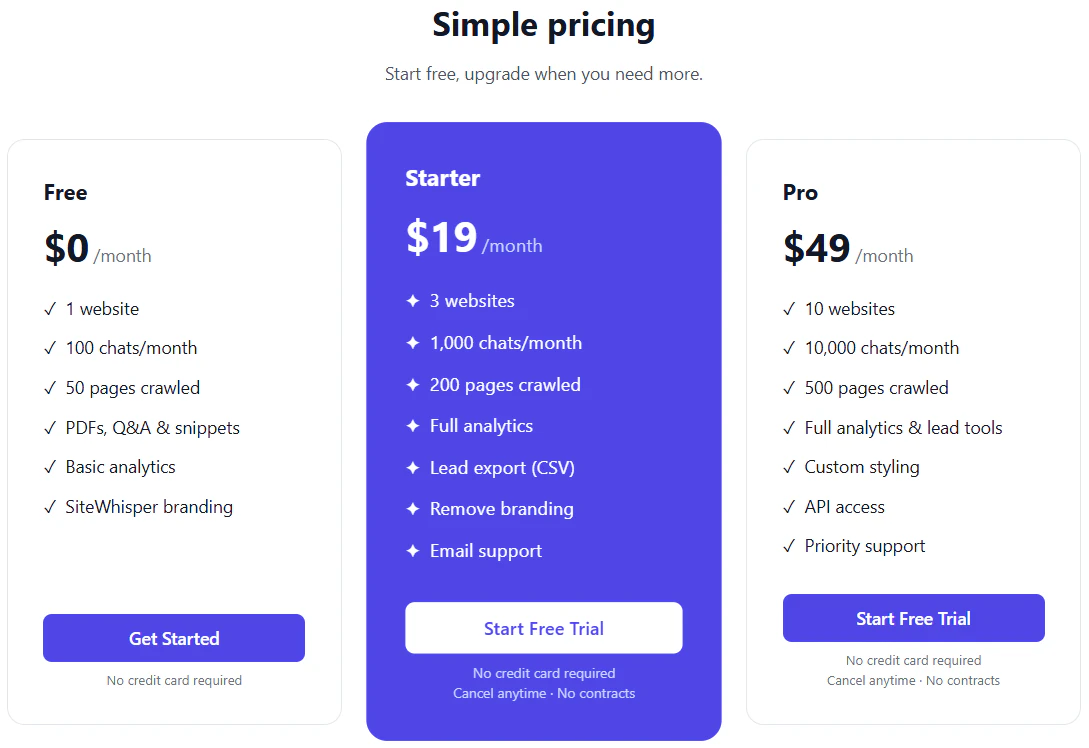1089x748 pixels.
Task: Click the sparkle icon beside 3 websites
Action: point(413,301)
